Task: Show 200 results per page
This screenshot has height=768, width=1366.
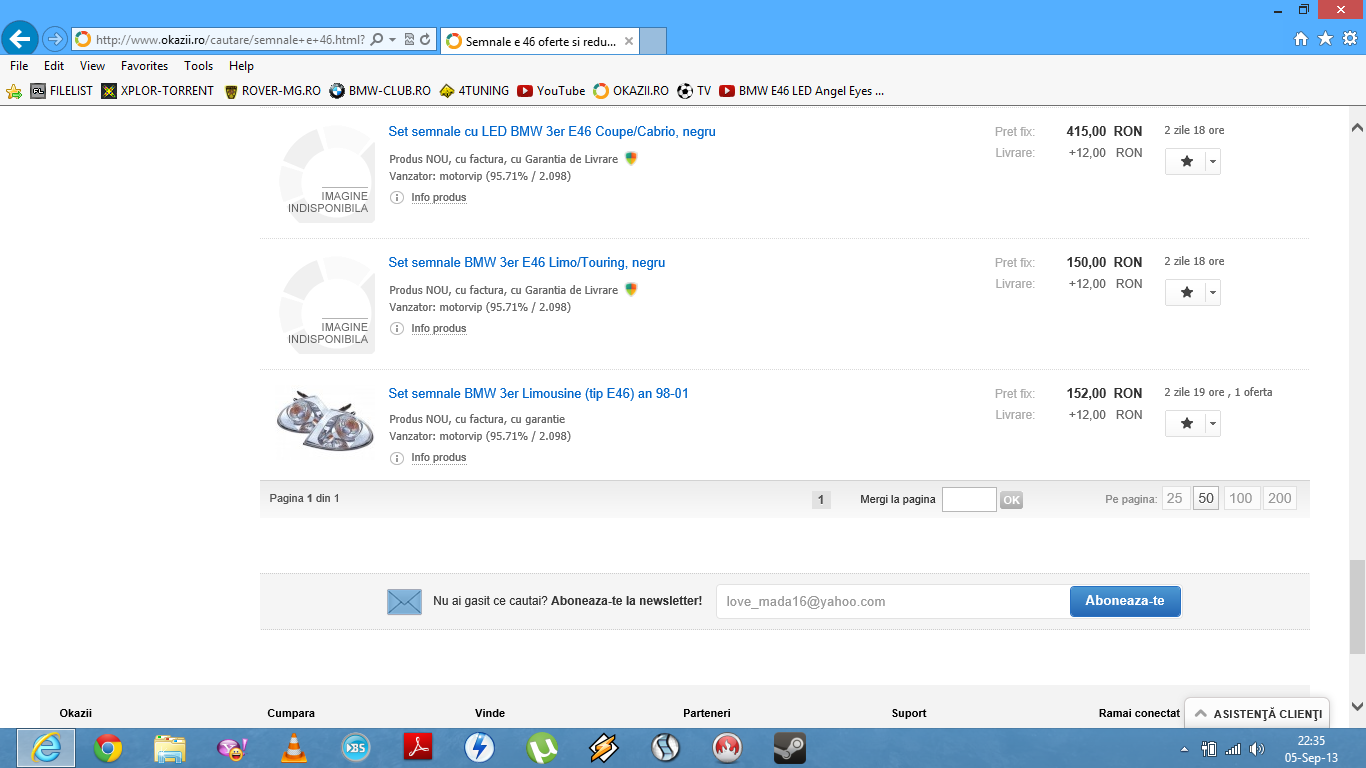Action: 1280,498
